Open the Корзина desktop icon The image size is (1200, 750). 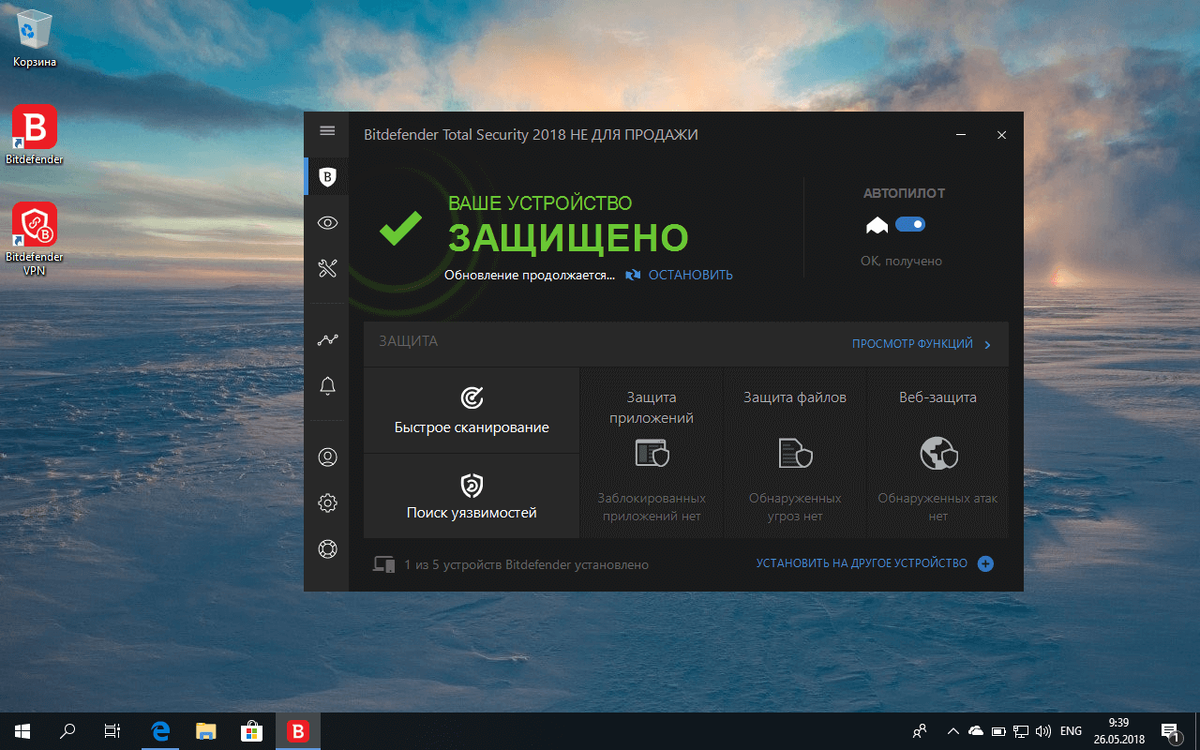(x=34, y=40)
